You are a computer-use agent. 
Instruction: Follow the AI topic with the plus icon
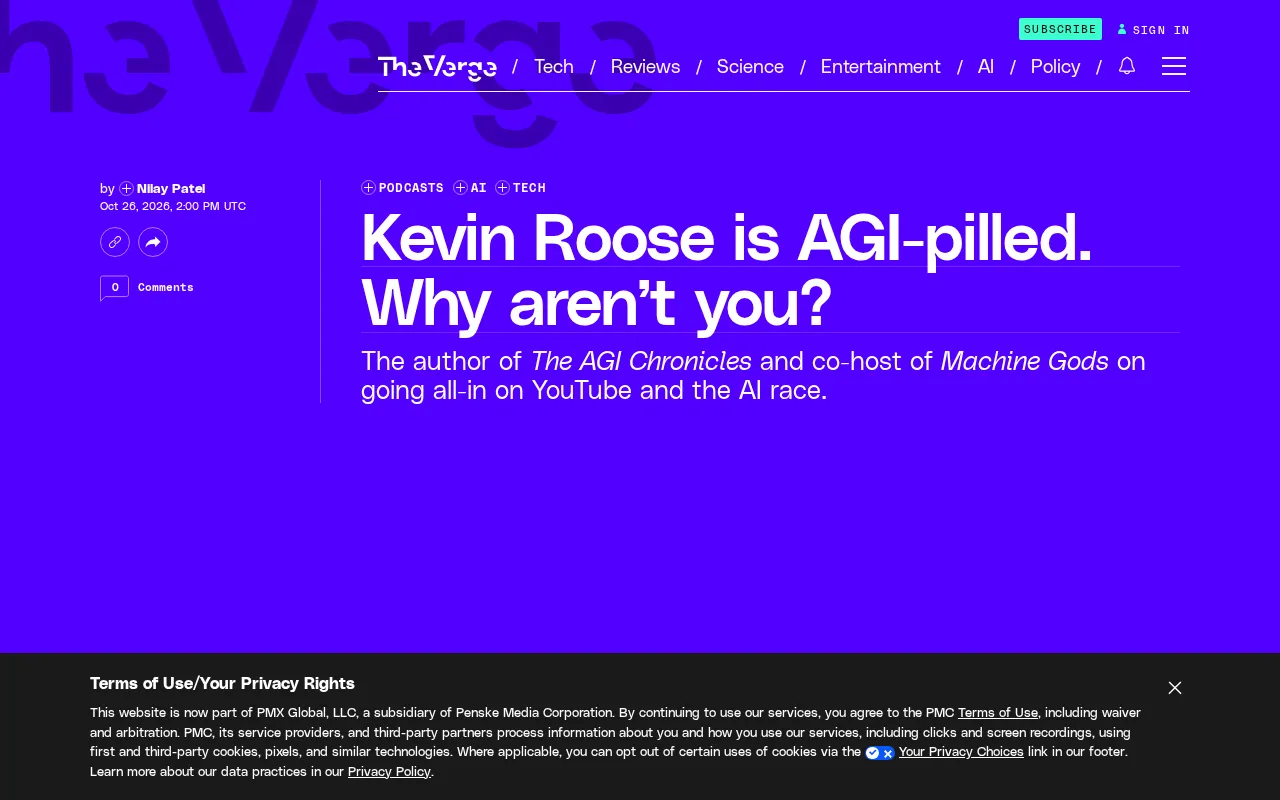click(460, 188)
